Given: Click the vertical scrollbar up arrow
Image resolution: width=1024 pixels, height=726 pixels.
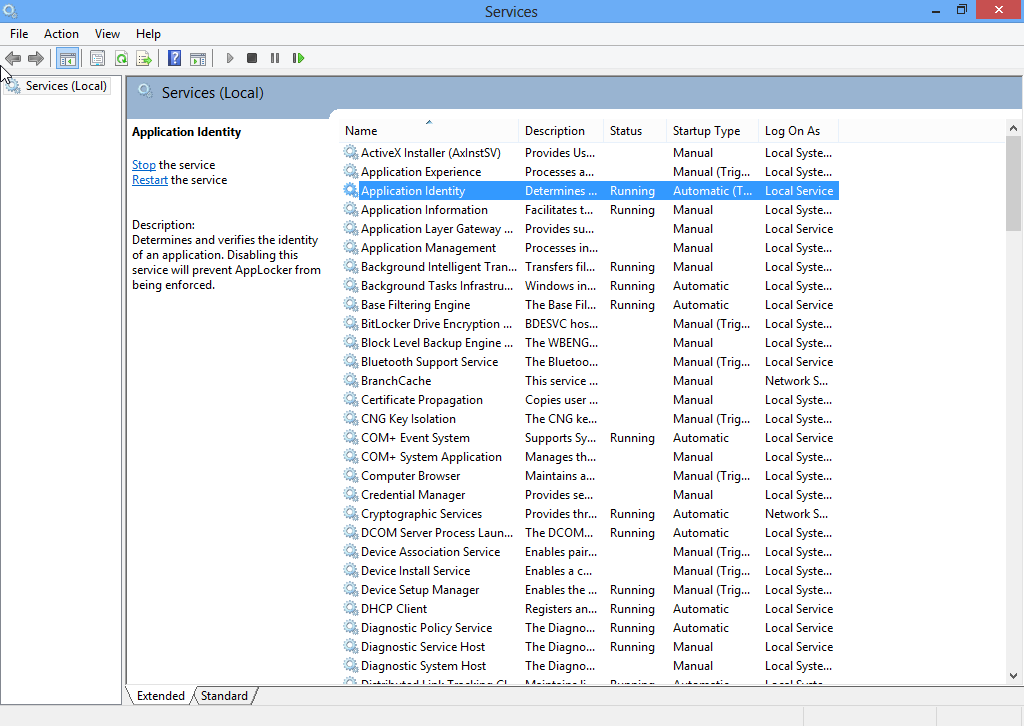Looking at the screenshot, I should click(x=1013, y=128).
